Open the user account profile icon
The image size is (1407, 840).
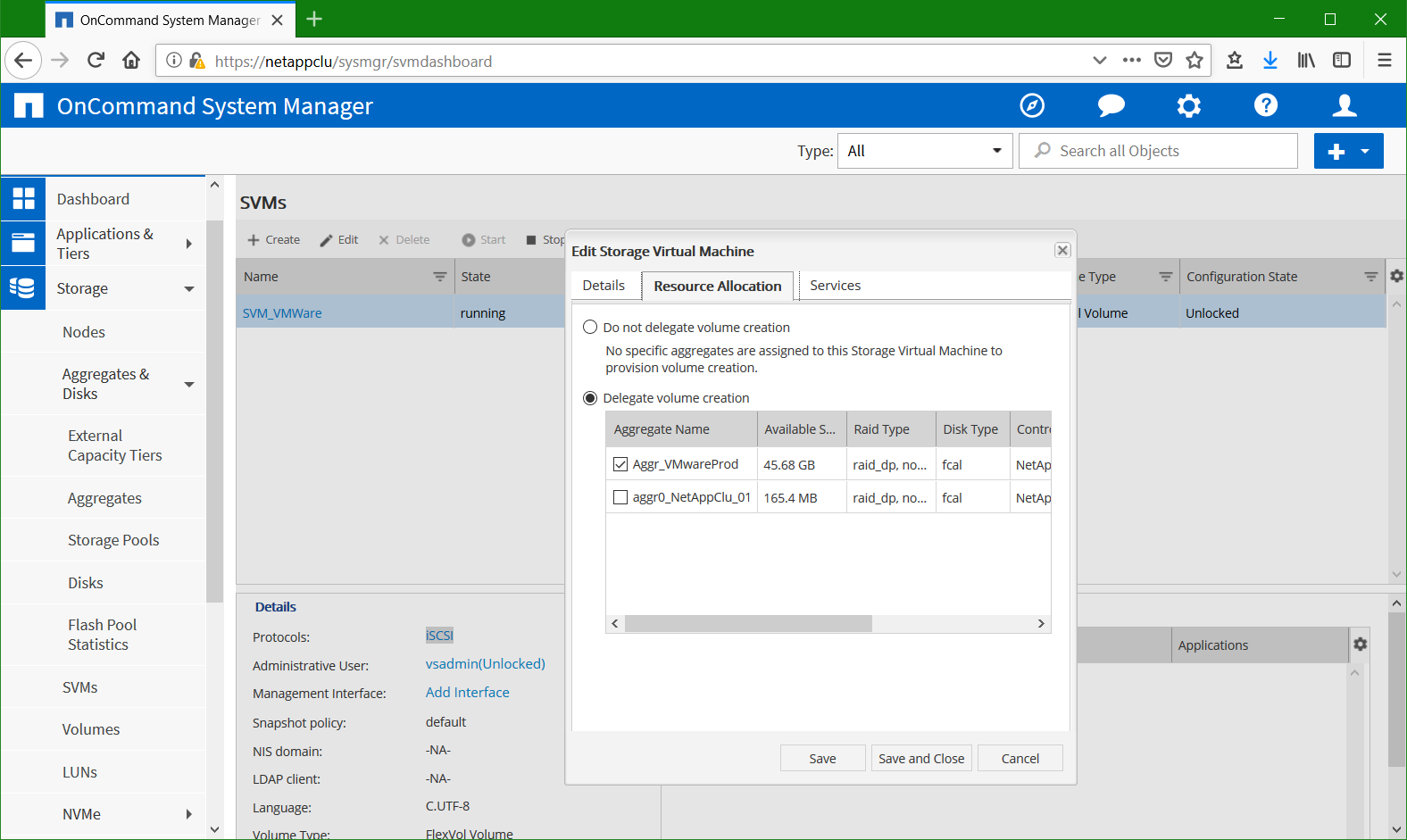pyautogui.click(x=1345, y=105)
